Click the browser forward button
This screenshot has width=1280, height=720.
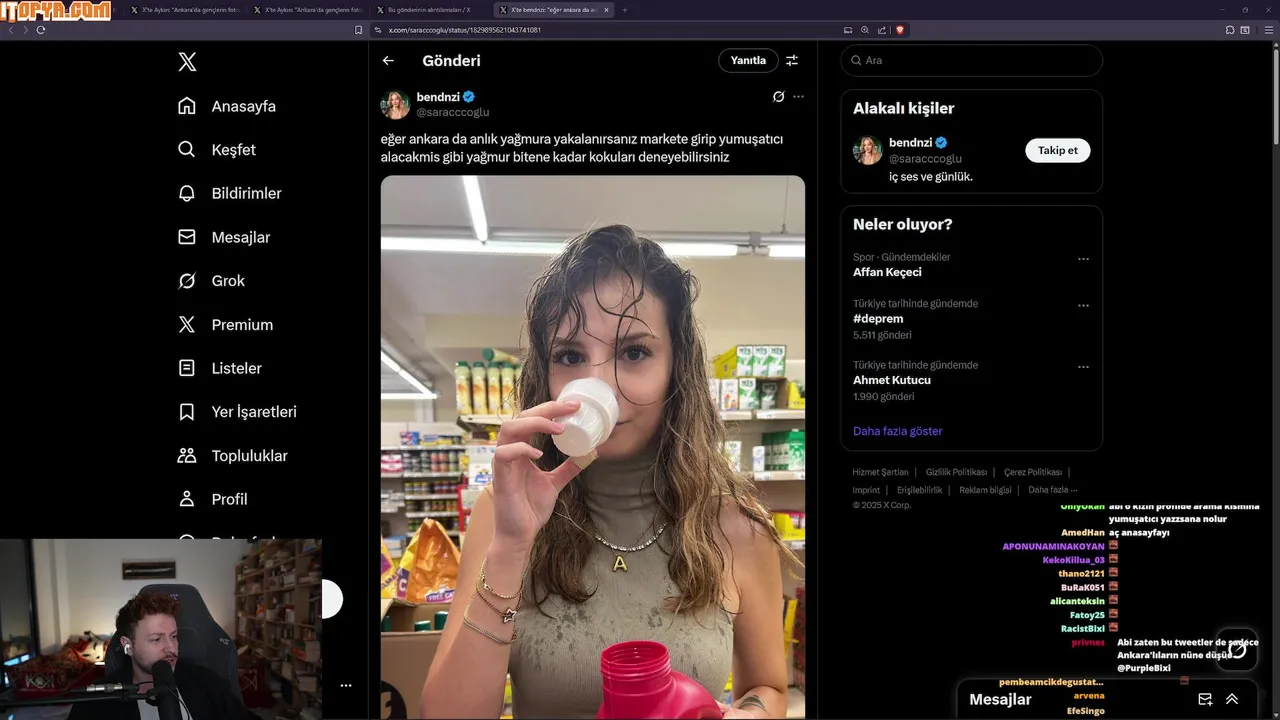[x=26, y=30]
